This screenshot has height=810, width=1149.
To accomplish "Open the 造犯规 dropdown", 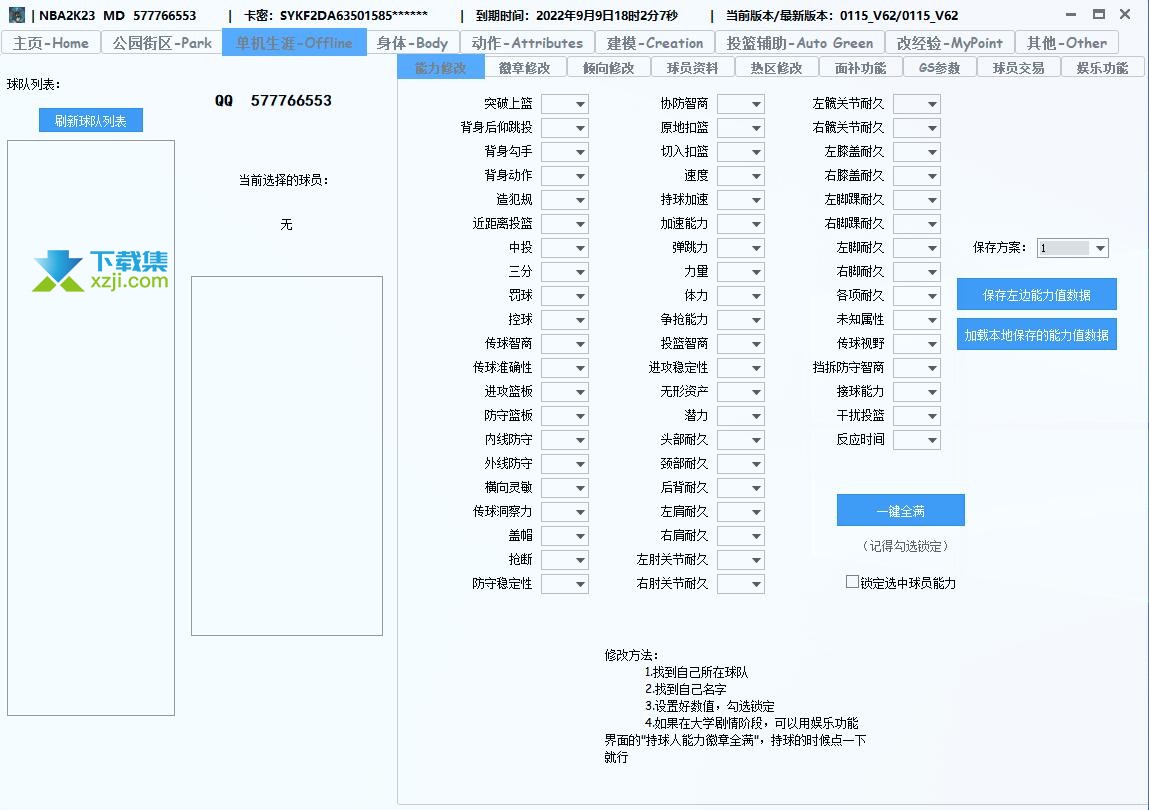I will coord(565,200).
